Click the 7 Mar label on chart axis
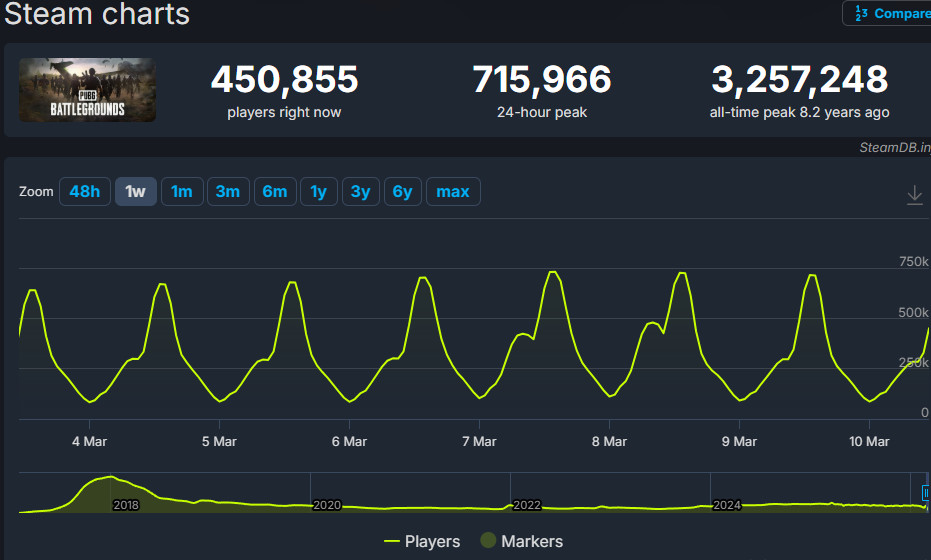 pos(479,441)
